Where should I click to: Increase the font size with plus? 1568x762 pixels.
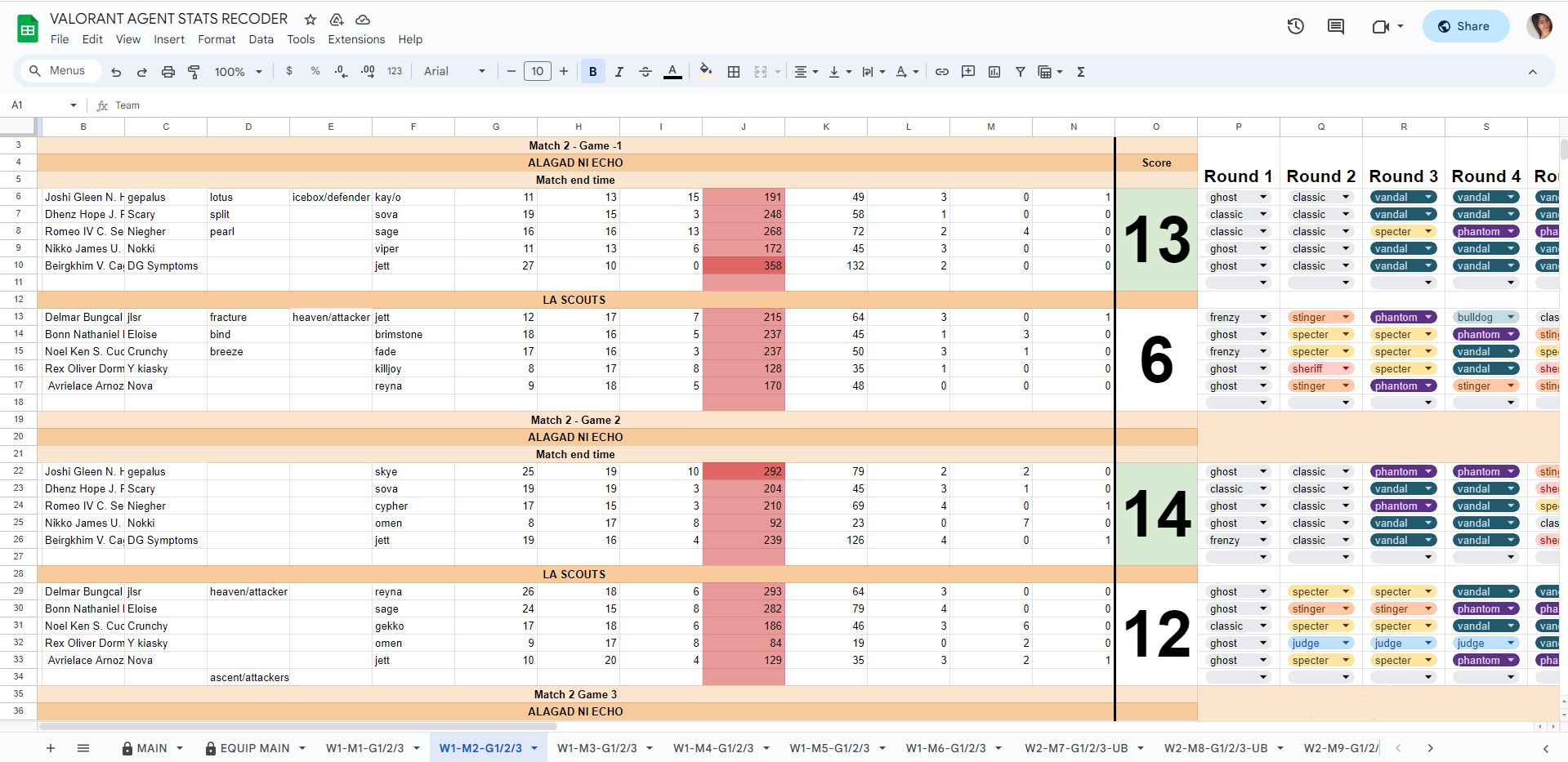564,72
